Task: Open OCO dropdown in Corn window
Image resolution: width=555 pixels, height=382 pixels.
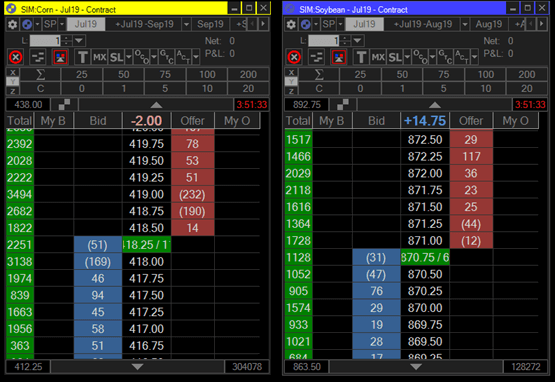Action: pos(154,57)
